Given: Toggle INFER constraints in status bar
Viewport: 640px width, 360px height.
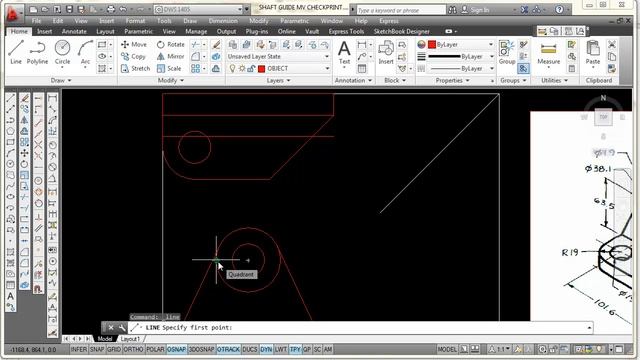Looking at the screenshot, I should 78,349.
